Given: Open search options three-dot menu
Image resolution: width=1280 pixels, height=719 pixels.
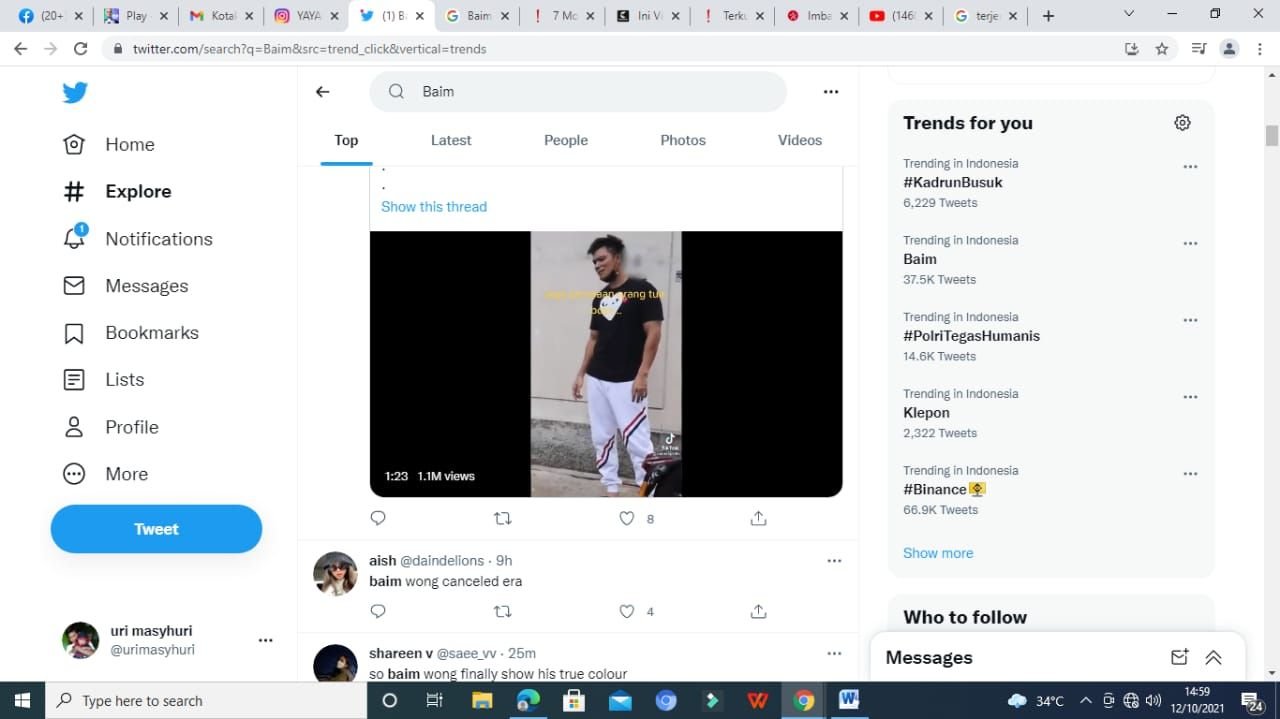Looking at the screenshot, I should point(831,92).
